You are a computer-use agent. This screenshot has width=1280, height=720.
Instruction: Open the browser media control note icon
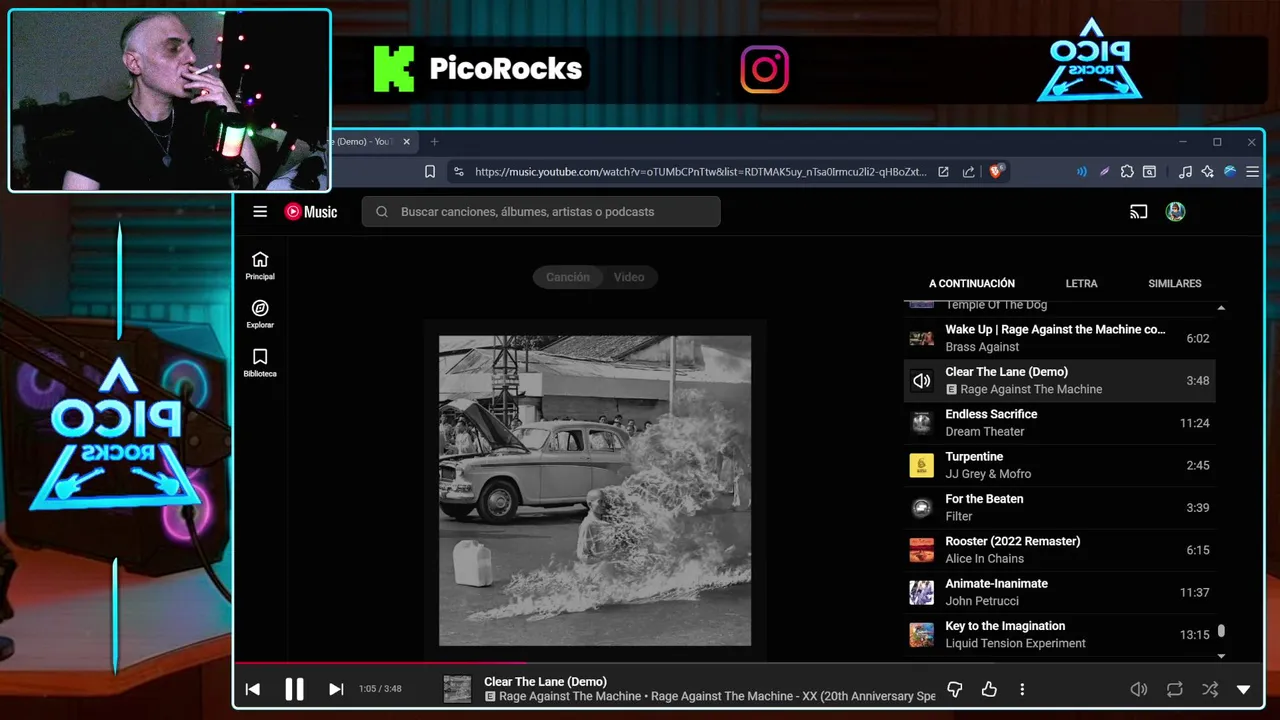pos(1185,172)
